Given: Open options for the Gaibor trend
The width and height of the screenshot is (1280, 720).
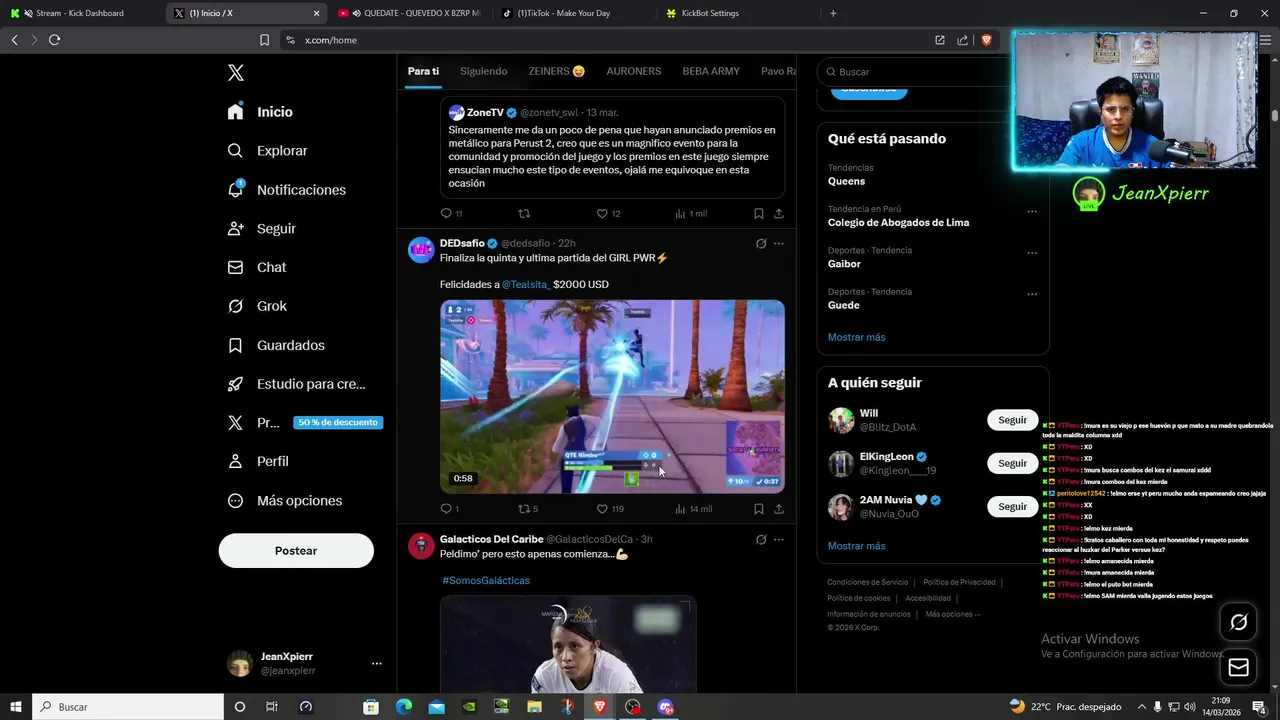Looking at the screenshot, I should (1032, 253).
